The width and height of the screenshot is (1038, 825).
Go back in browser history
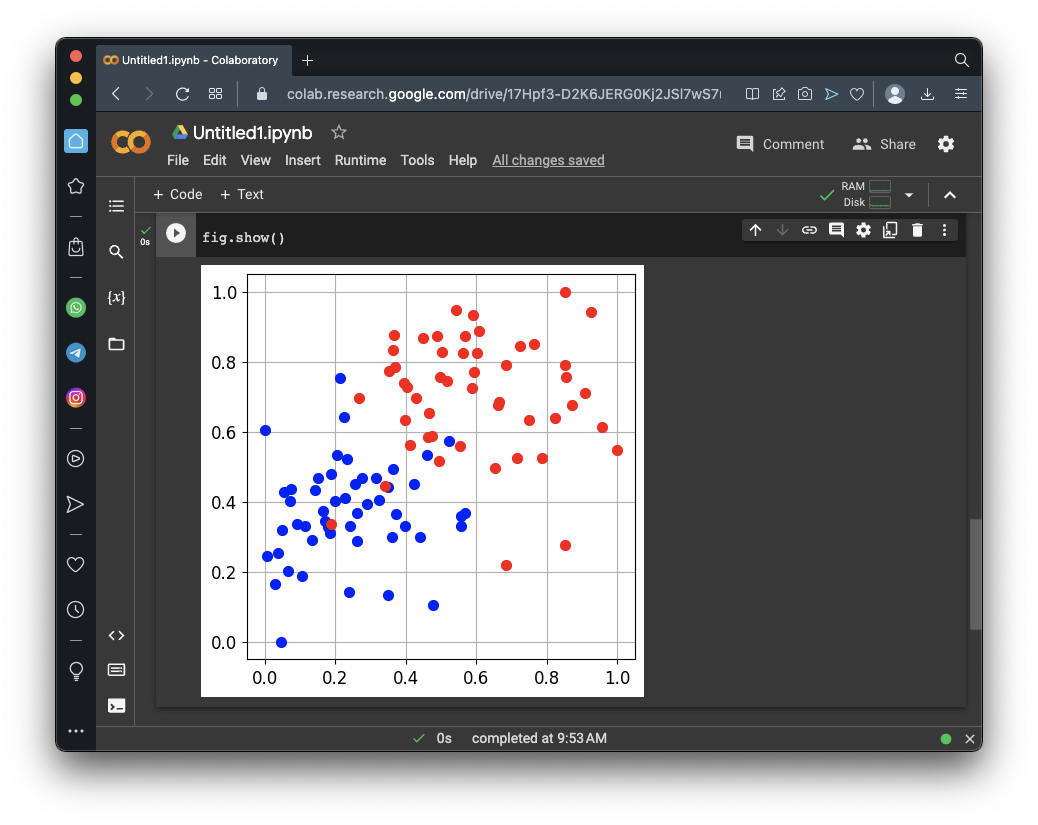(117, 94)
